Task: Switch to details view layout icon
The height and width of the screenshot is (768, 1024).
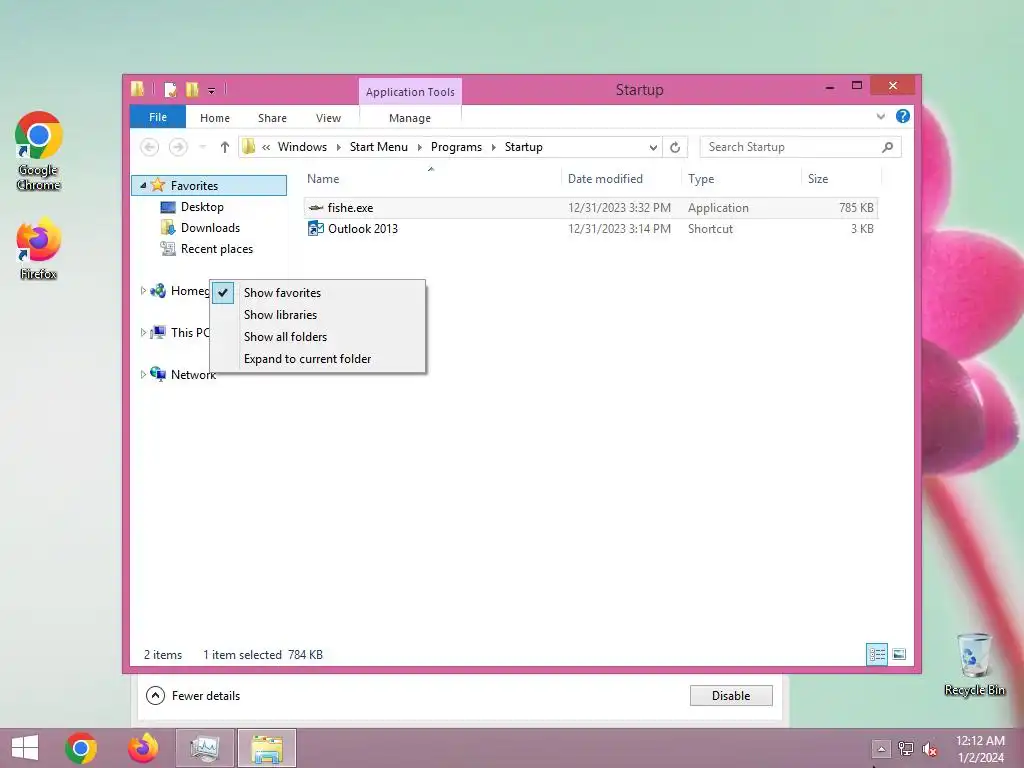Action: (x=876, y=654)
